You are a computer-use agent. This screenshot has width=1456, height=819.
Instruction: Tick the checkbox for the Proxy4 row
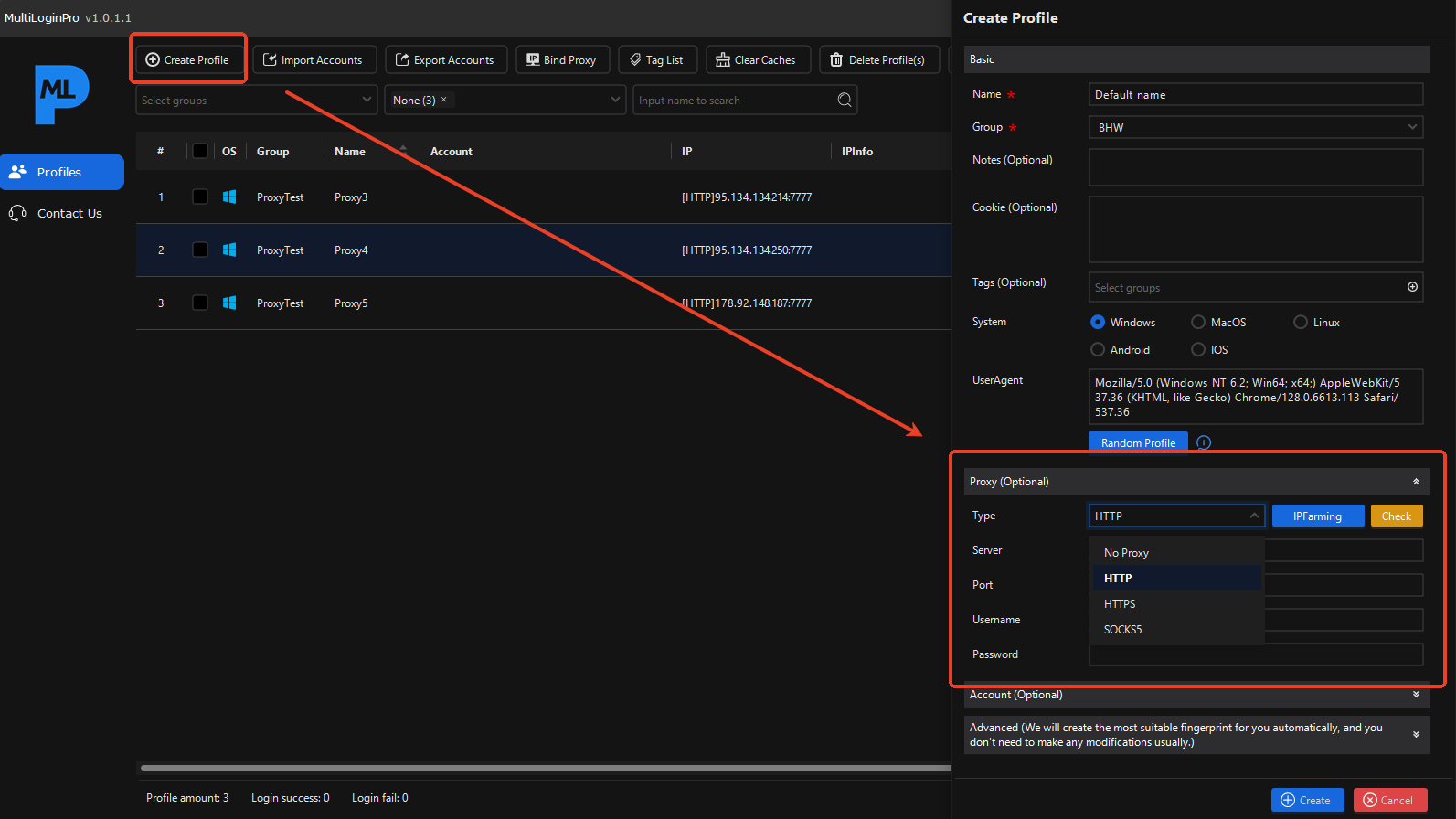point(200,250)
